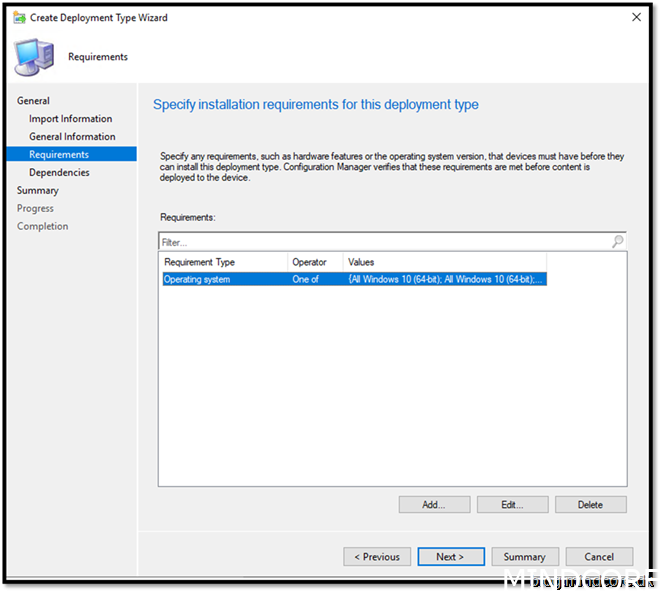
Task: Go back with the Previous button
Action: [x=377, y=557]
